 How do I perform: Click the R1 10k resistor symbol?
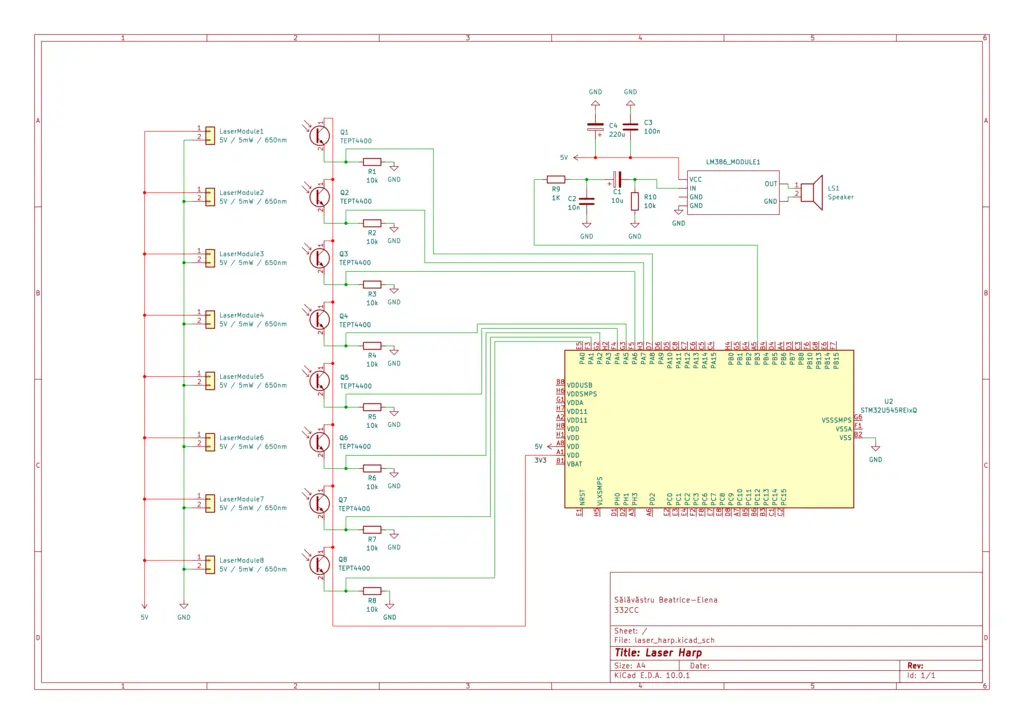tap(372, 161)
